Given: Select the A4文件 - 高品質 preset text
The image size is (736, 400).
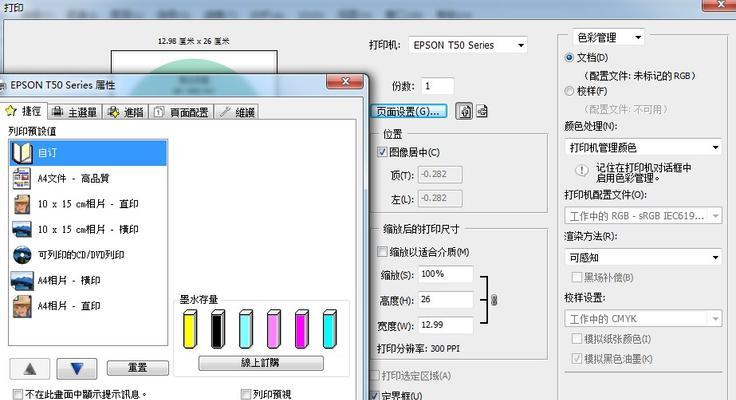Looking at the screenshot, I should point(74,178).
